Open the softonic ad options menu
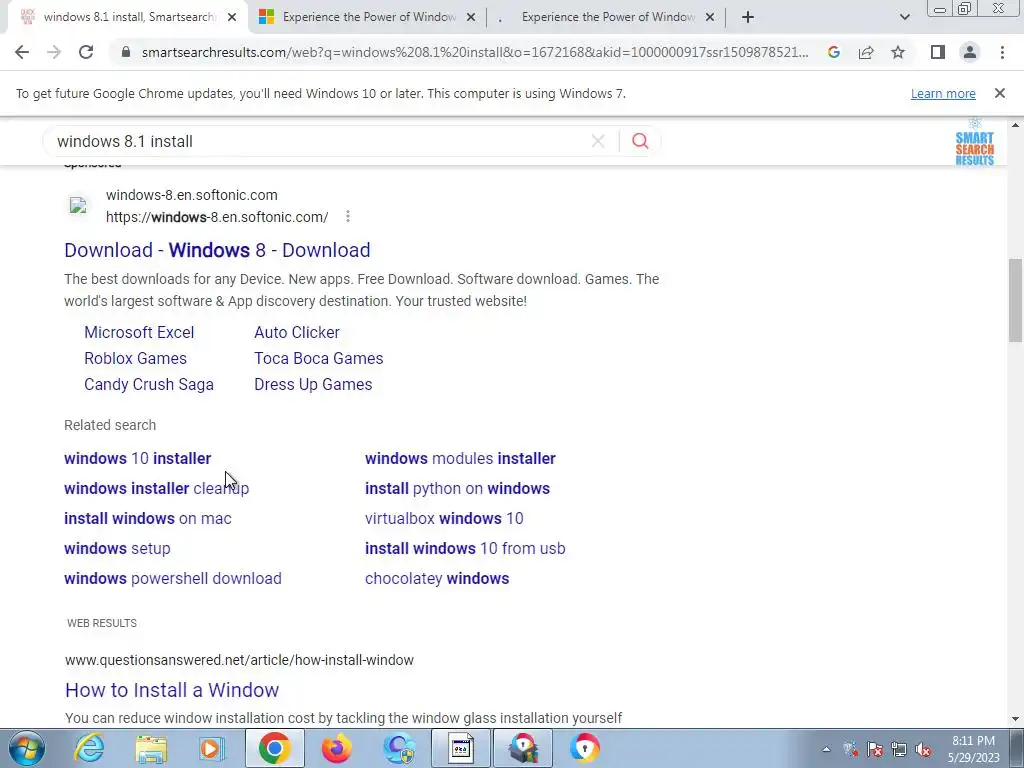 (x=348, y=216)
